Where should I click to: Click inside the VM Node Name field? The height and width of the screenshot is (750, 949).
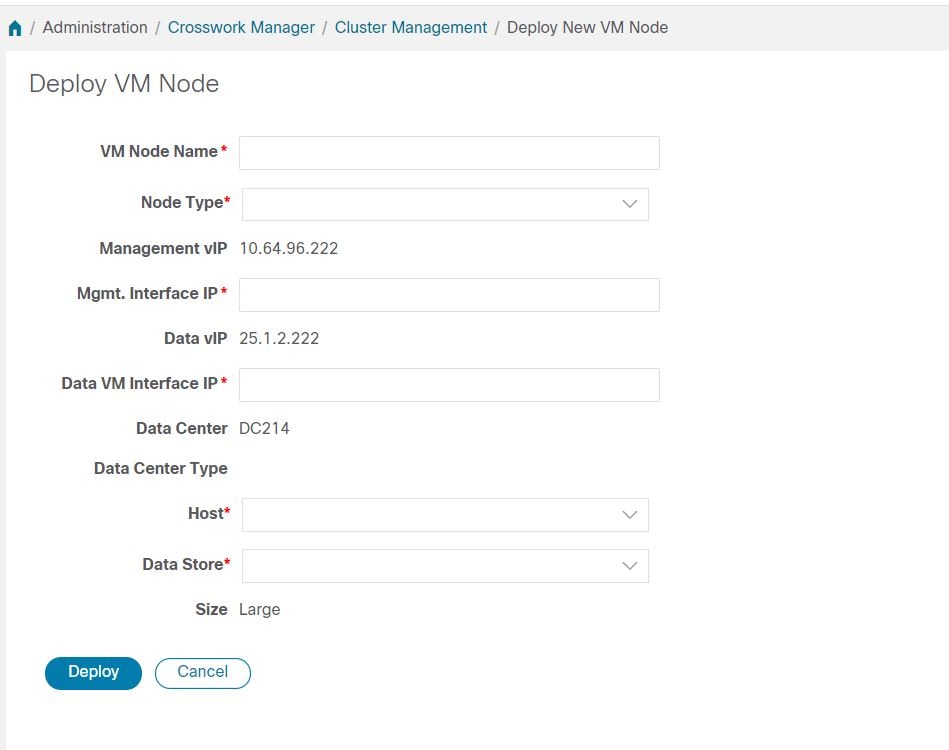click(x=448, y=152)
